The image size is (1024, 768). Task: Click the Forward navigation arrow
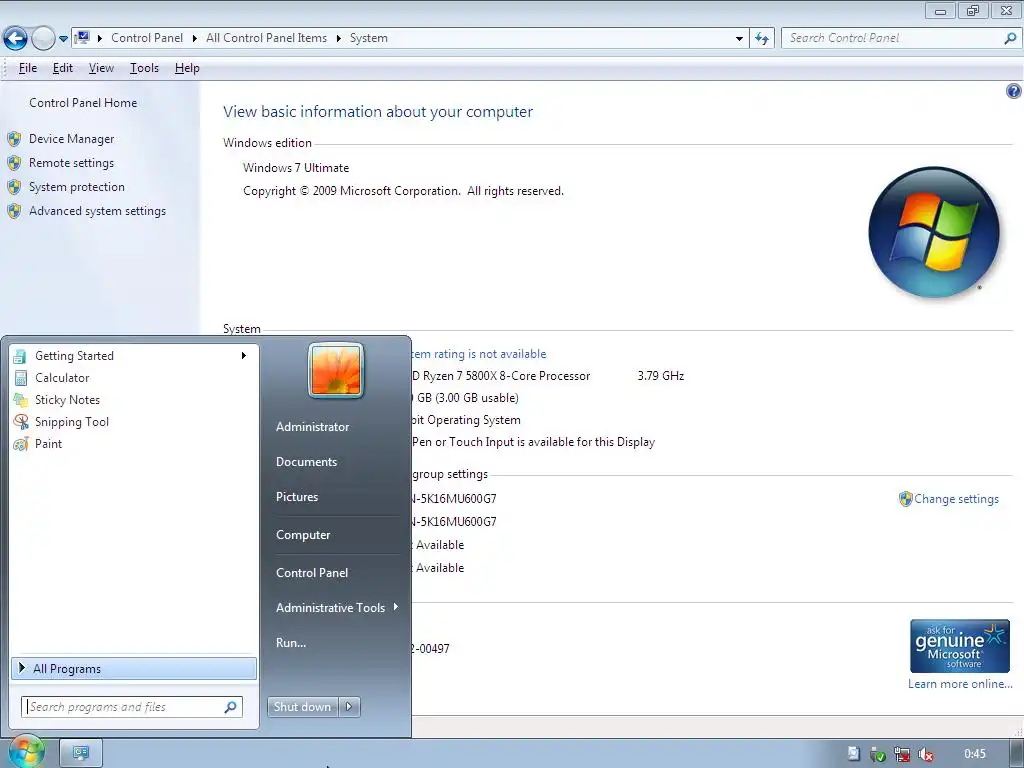click(42, 39)
